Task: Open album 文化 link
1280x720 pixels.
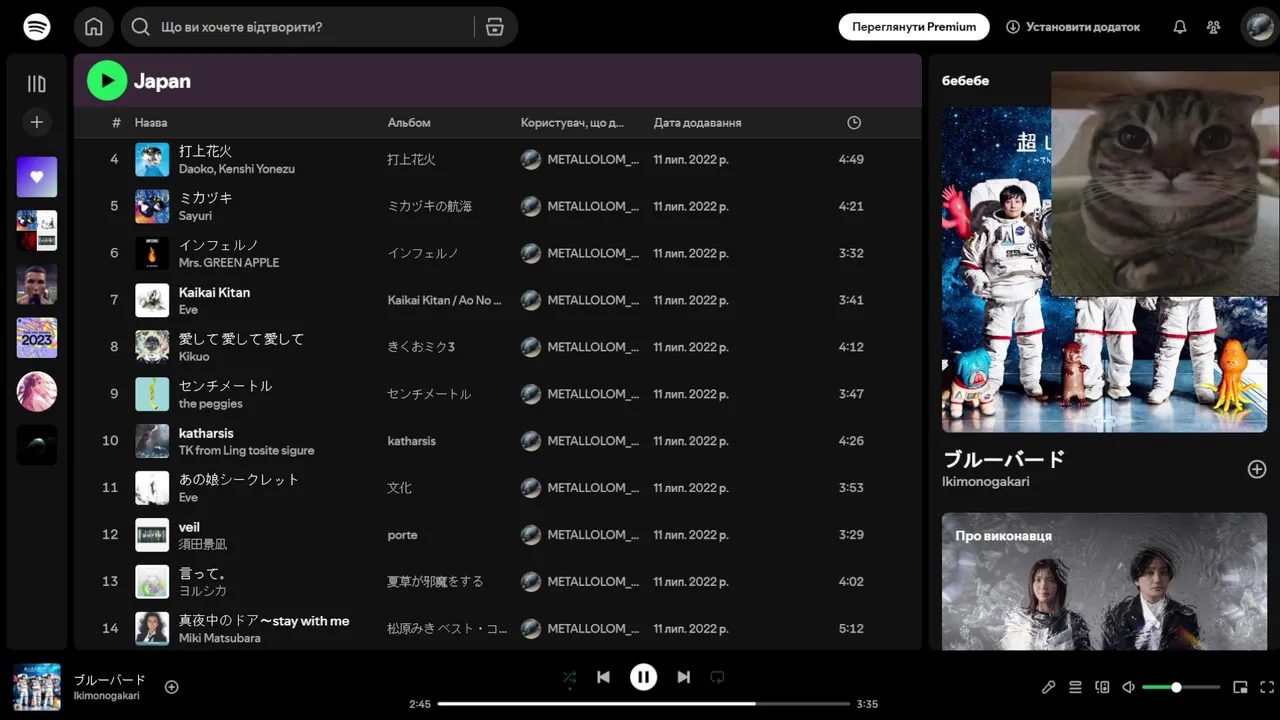Action: pyautogui.click(x=400, y=488)
